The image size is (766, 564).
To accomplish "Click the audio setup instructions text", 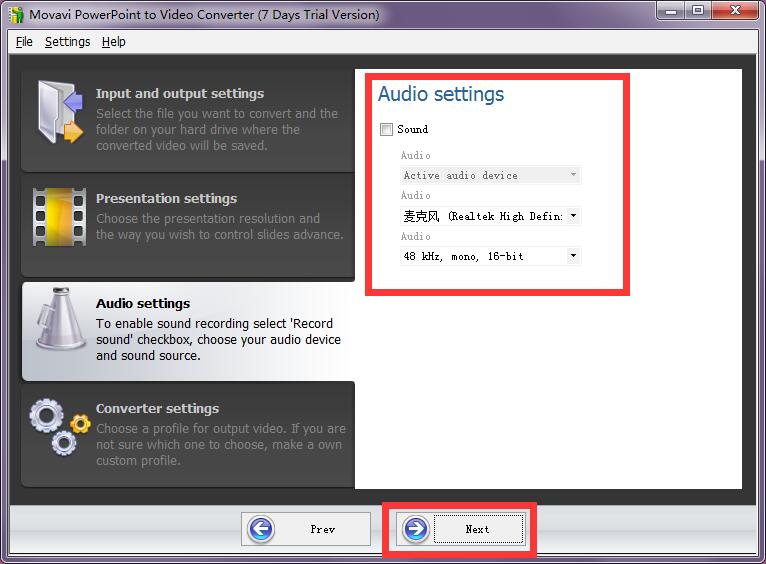I will [218, 339].
